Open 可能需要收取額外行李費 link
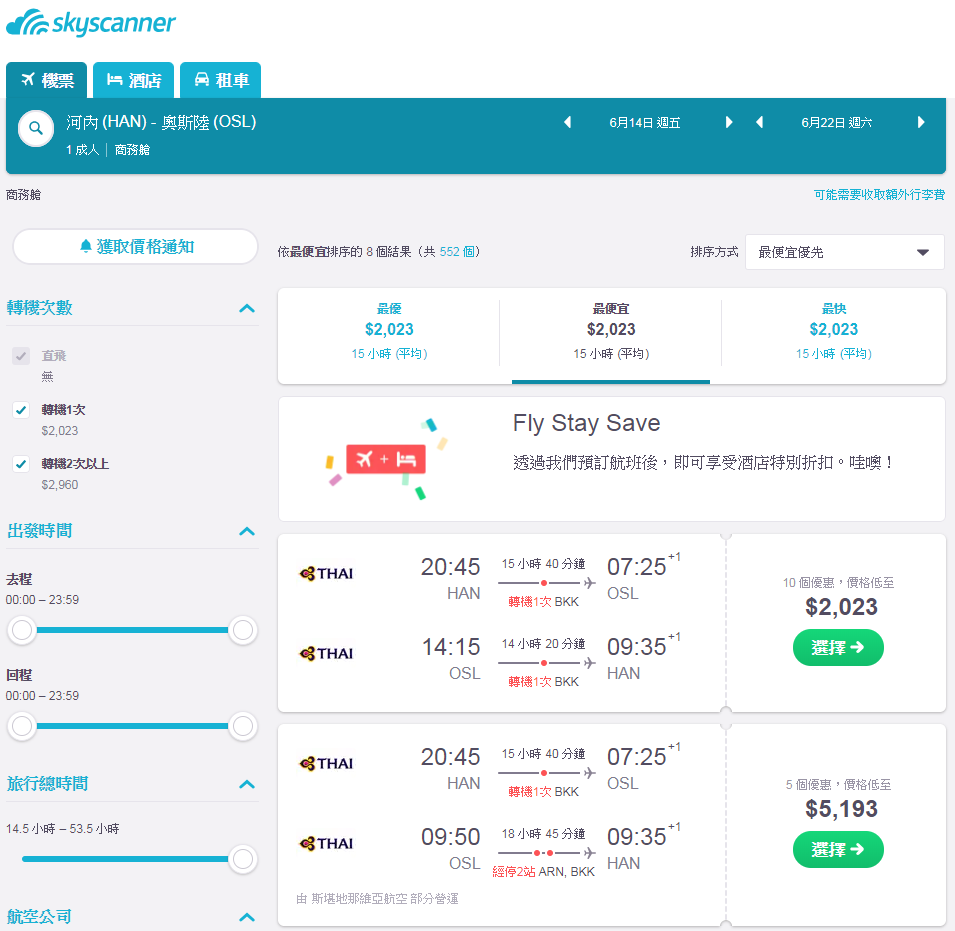This screenshot has height=931, width=955. coord(879,195)
